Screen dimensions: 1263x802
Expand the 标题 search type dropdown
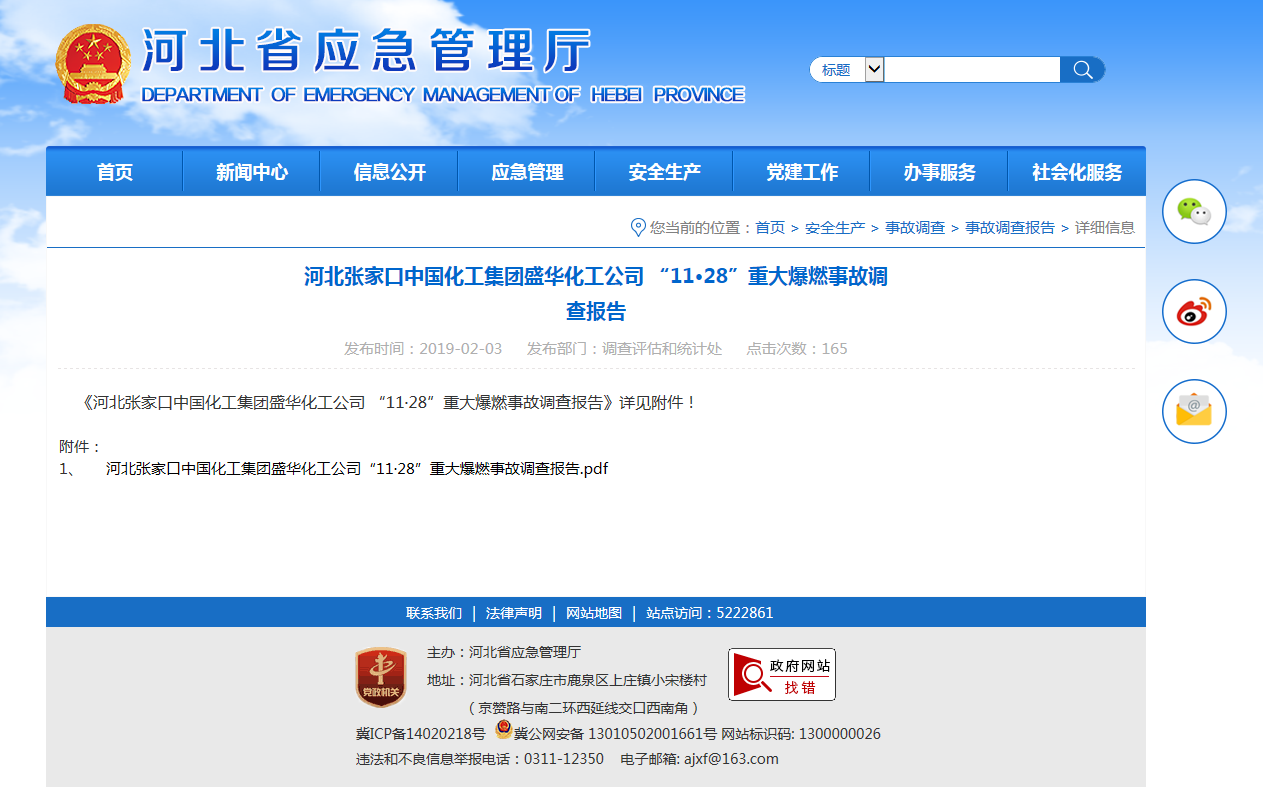[874, 70]
